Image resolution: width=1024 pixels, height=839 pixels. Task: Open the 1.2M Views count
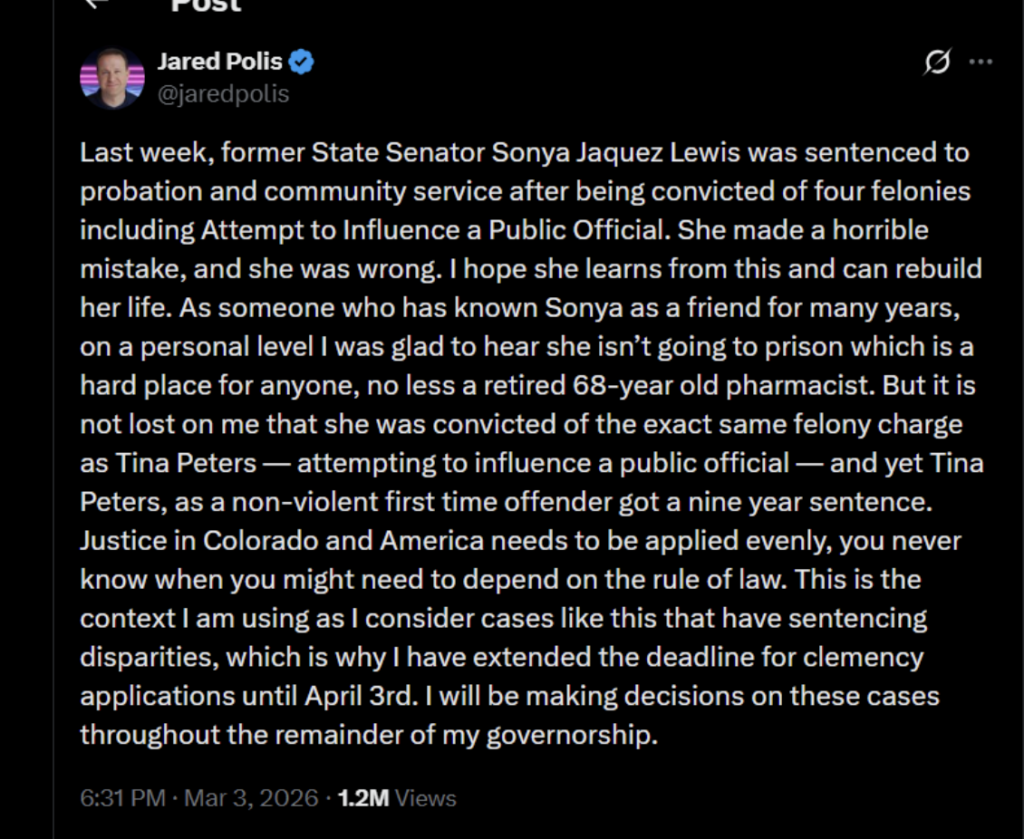[x=397, y=798]
